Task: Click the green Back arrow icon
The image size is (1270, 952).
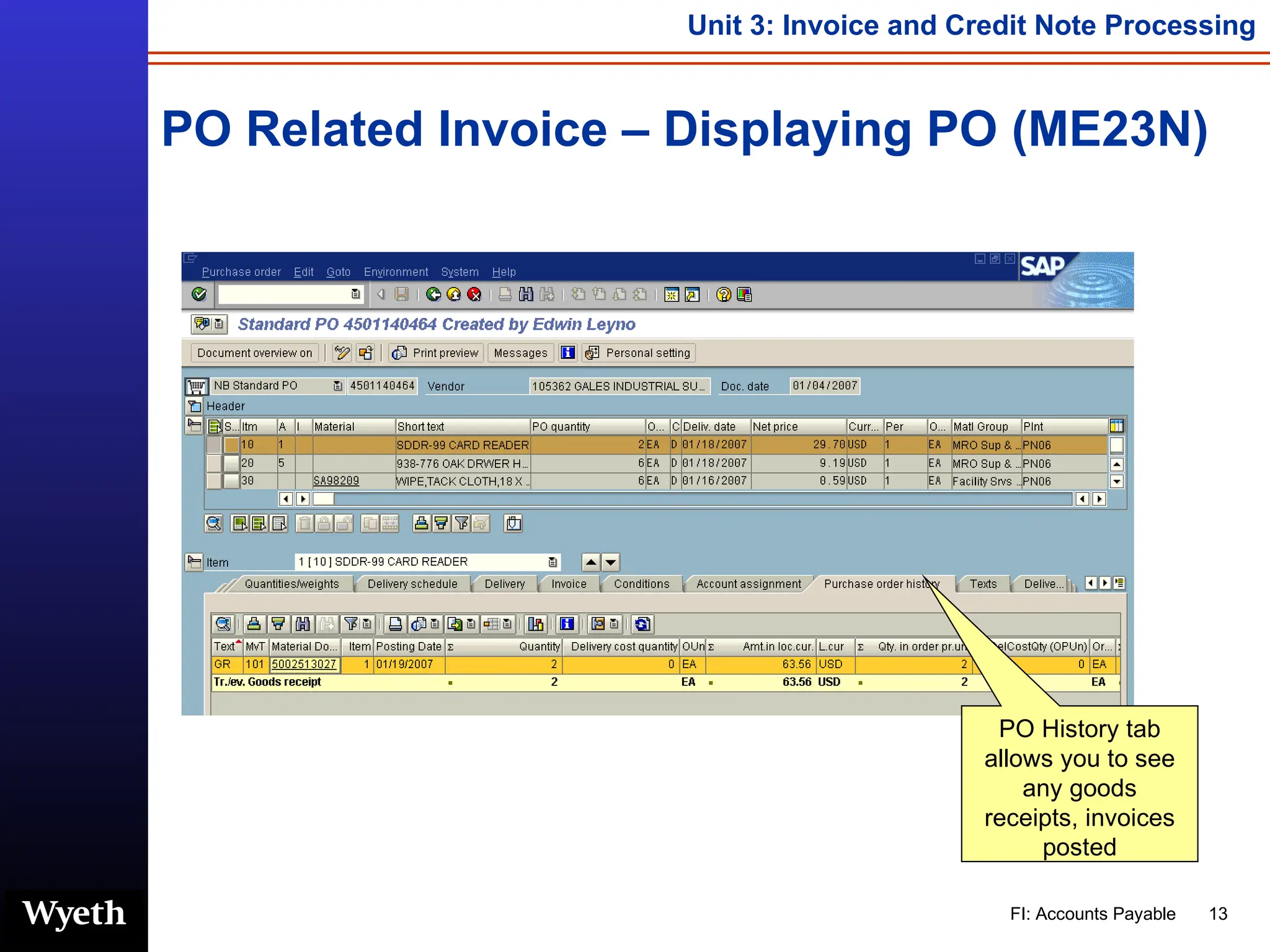Action: (x=433, y=294)
